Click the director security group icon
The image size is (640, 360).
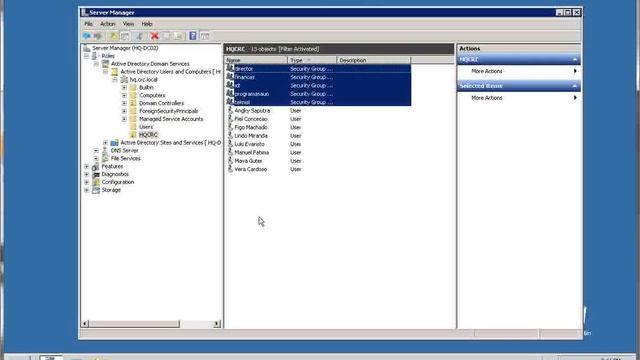pos(230,69)
